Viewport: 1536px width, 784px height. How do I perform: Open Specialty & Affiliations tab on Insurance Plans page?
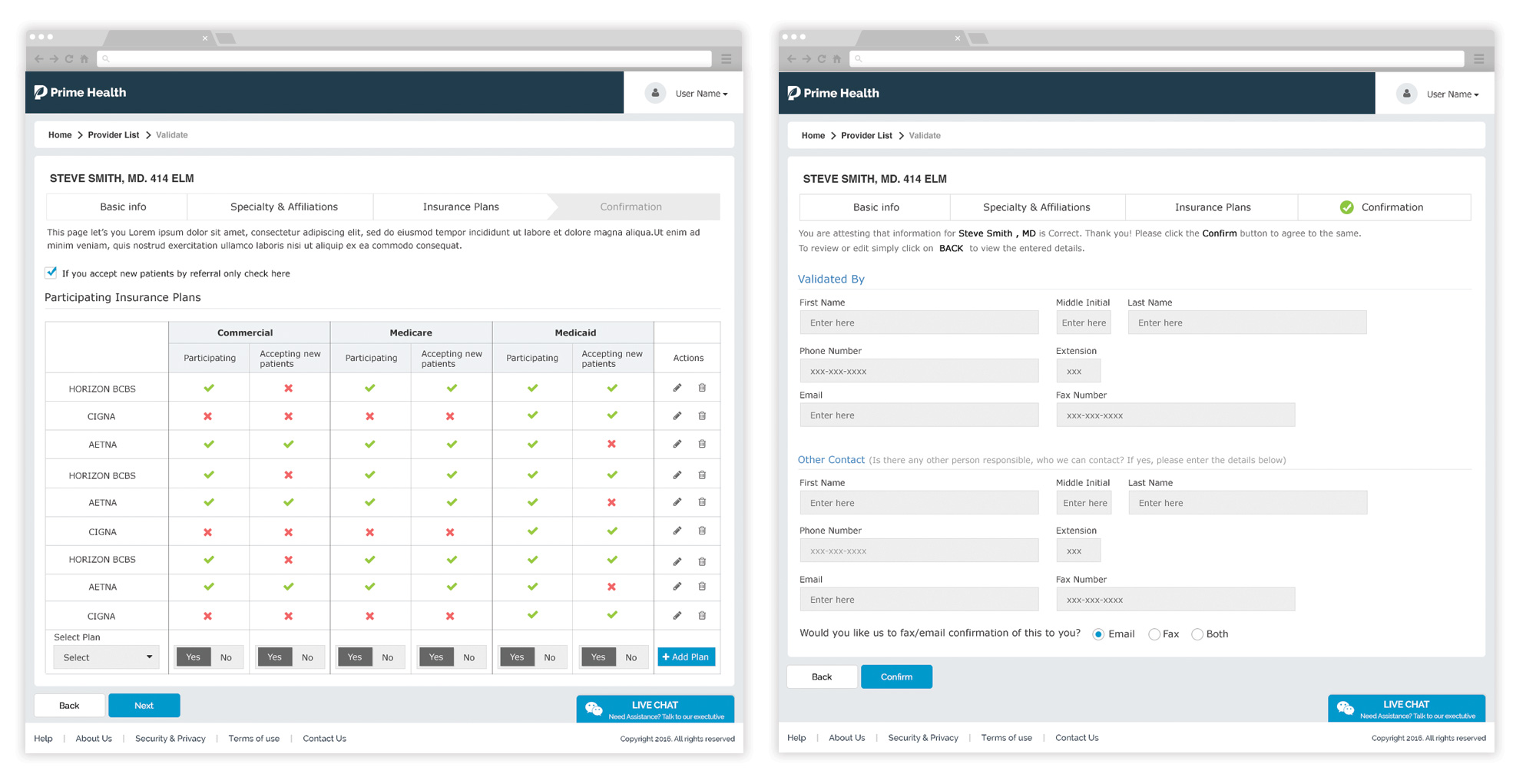point(283,207)
